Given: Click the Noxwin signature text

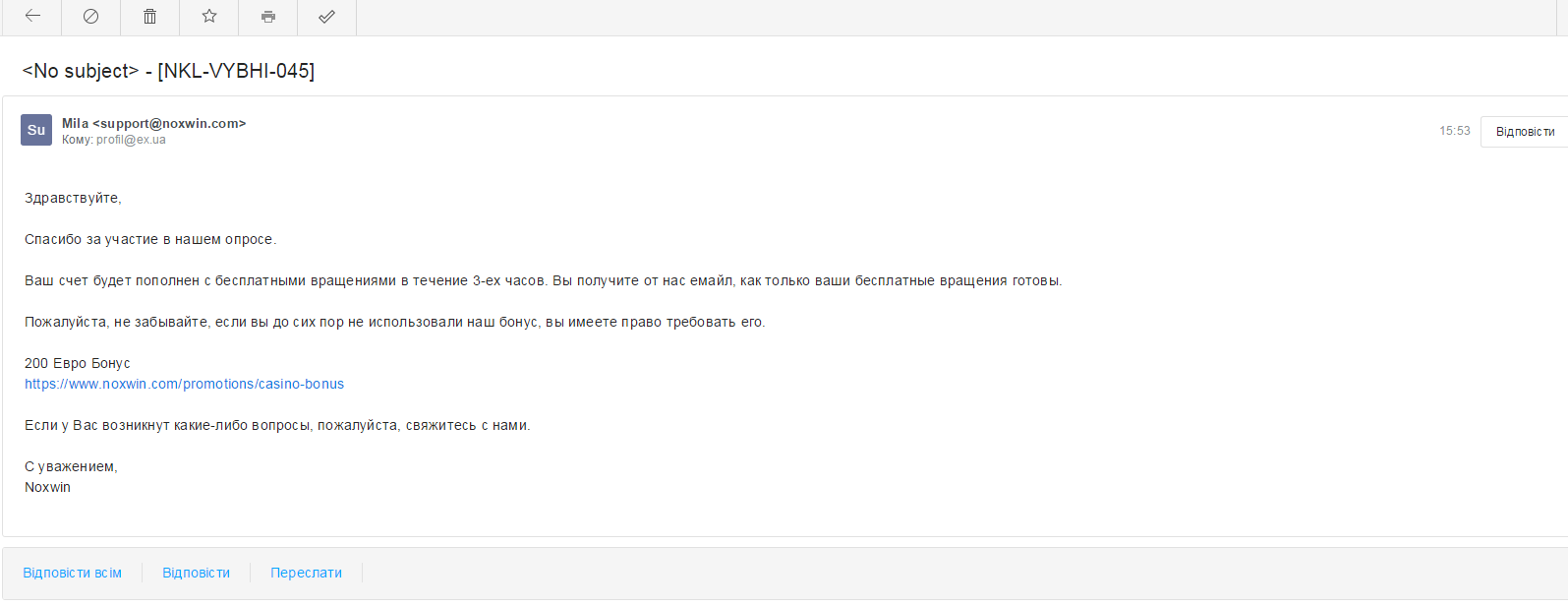Looking at the screenshot, I should [47, 487].
